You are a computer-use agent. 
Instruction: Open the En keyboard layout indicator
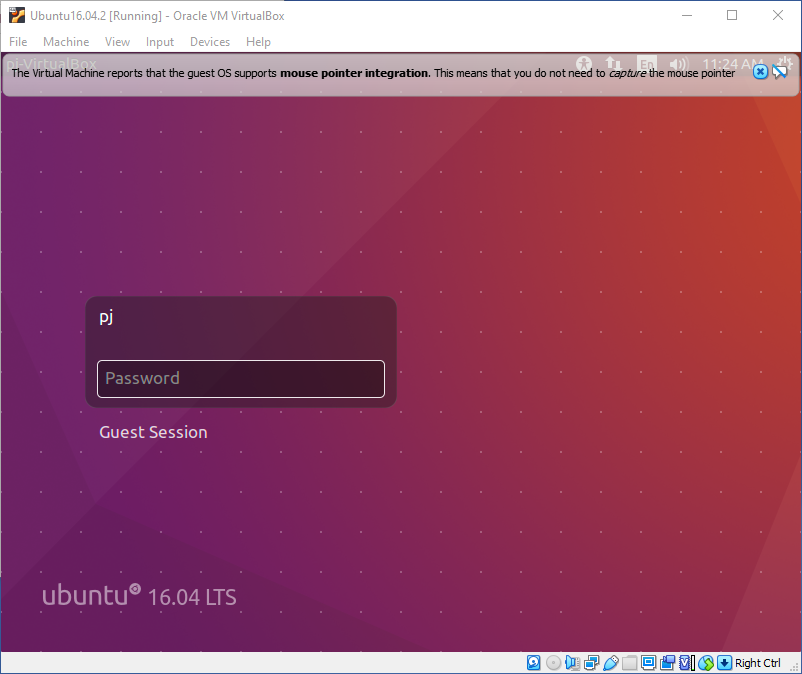[x=647, y=63]
